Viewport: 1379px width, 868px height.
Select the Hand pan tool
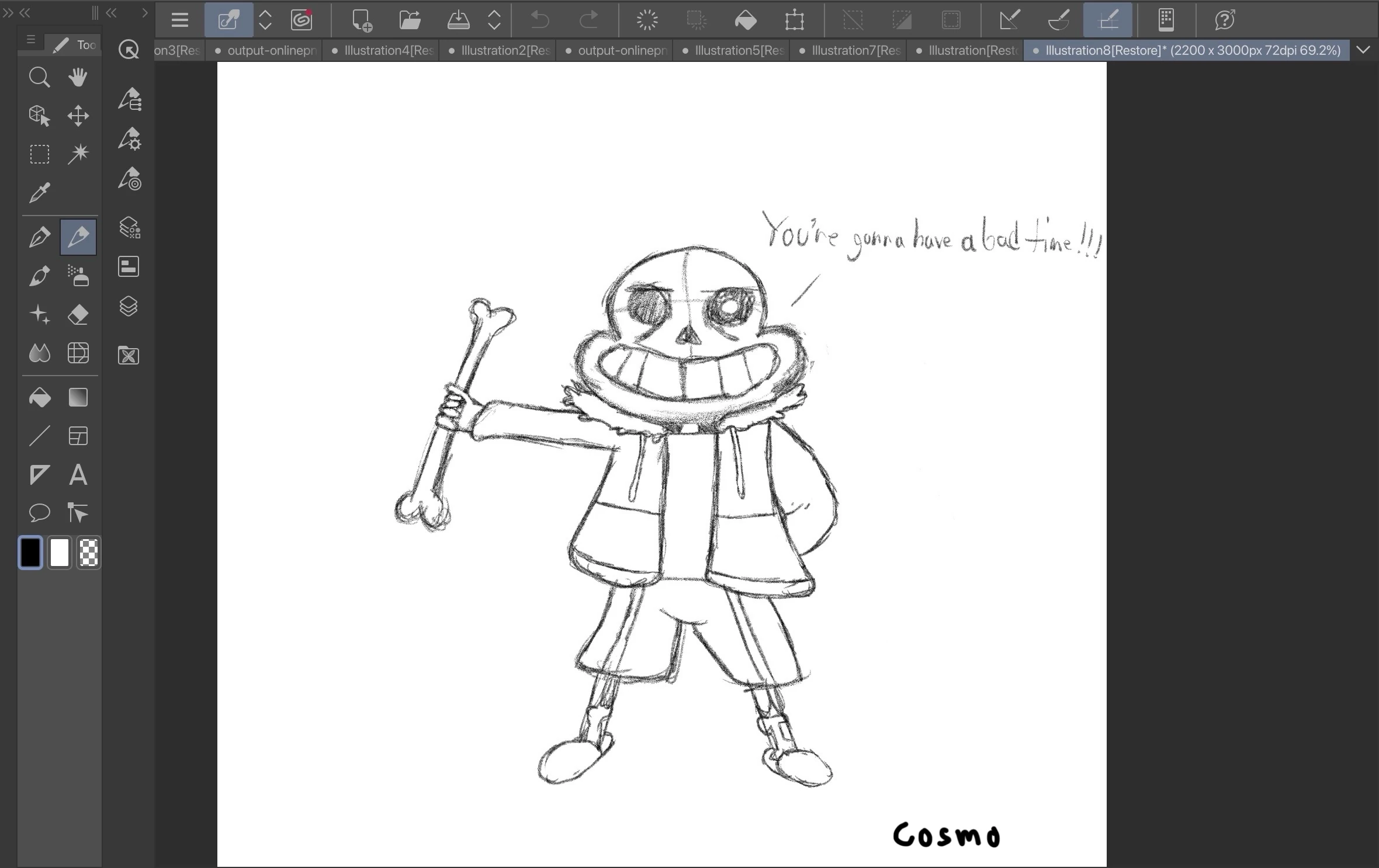(78, 77)
